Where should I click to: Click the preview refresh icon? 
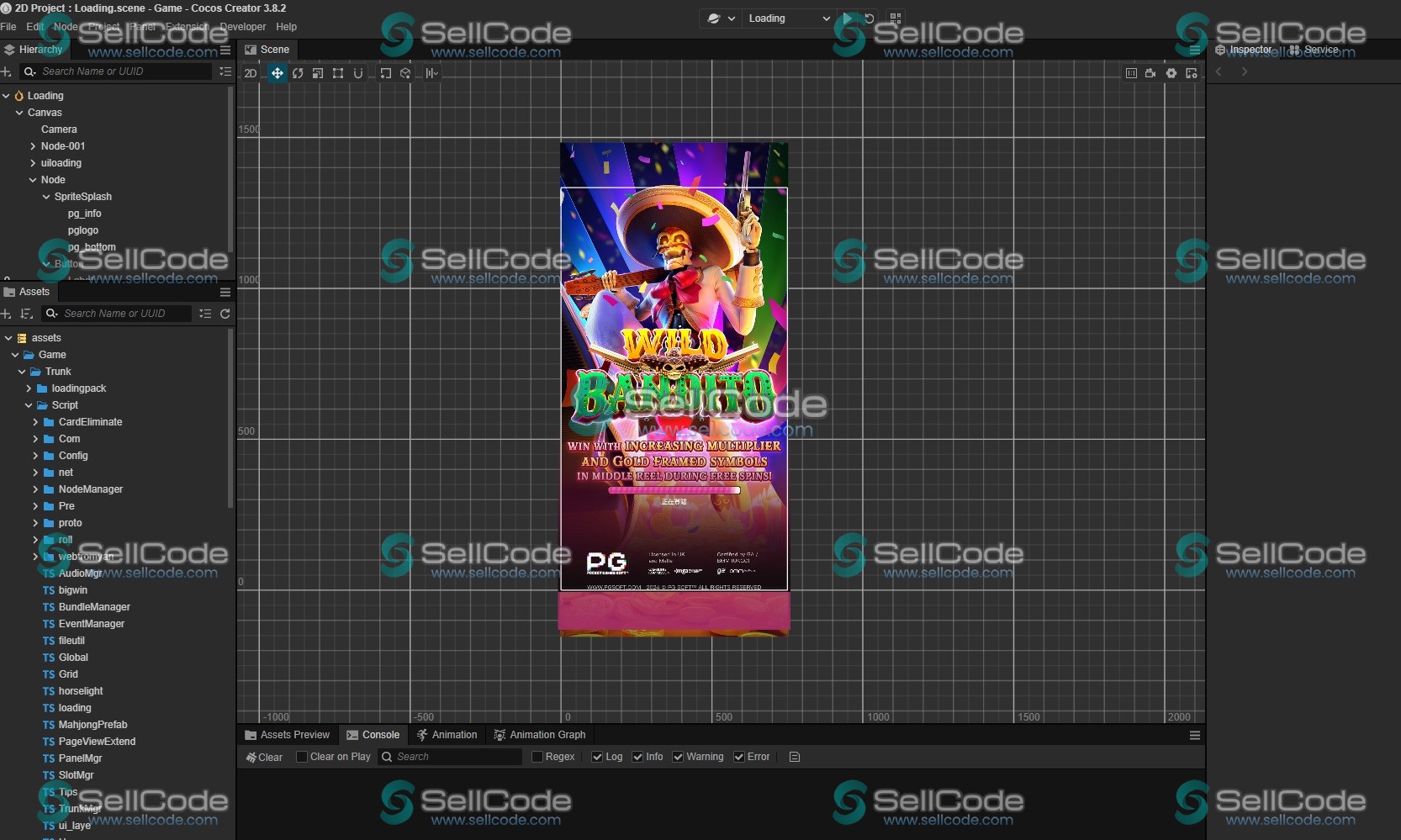[870, 18]
